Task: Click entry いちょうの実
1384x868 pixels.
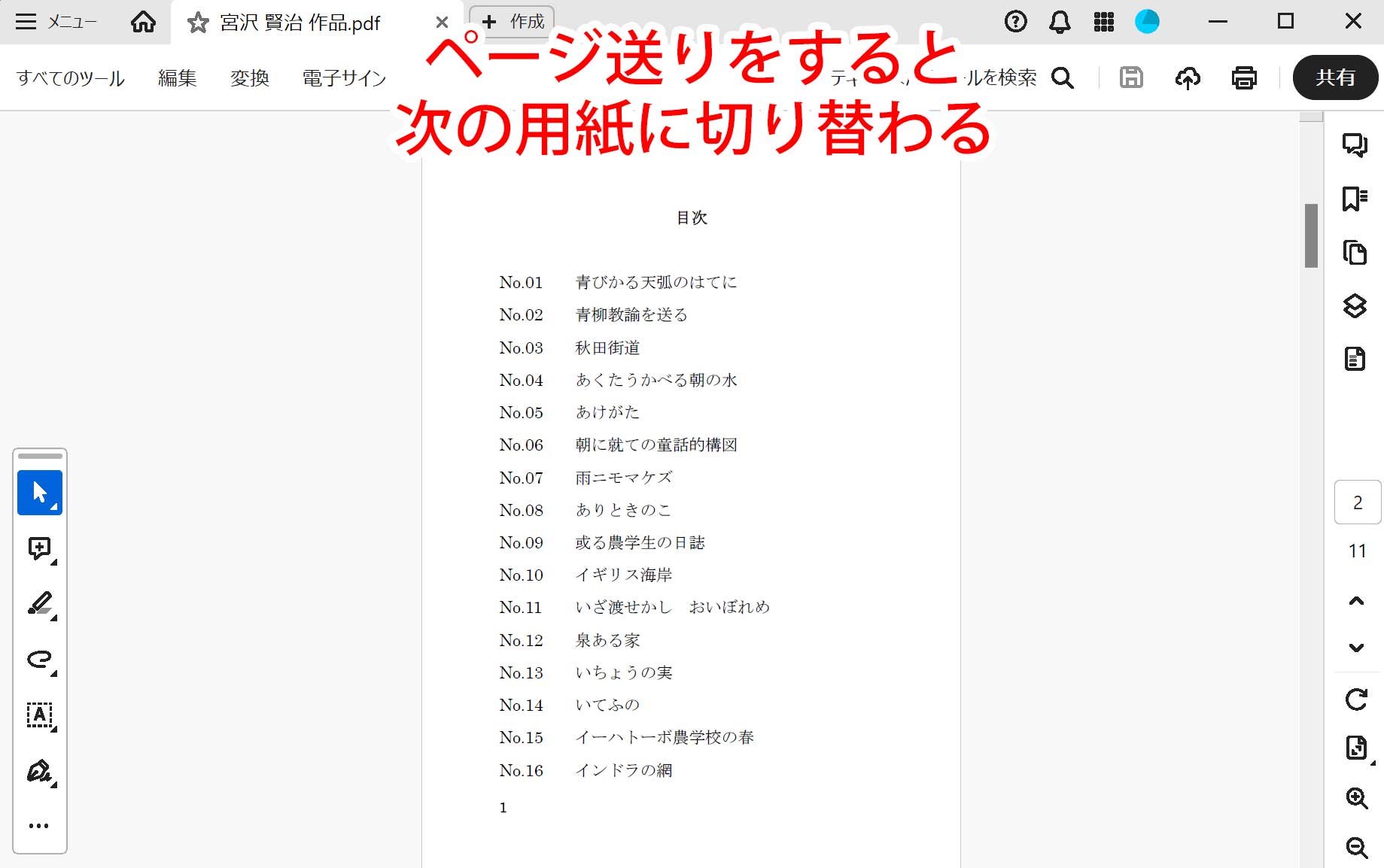Action: (x=624, y=672)
